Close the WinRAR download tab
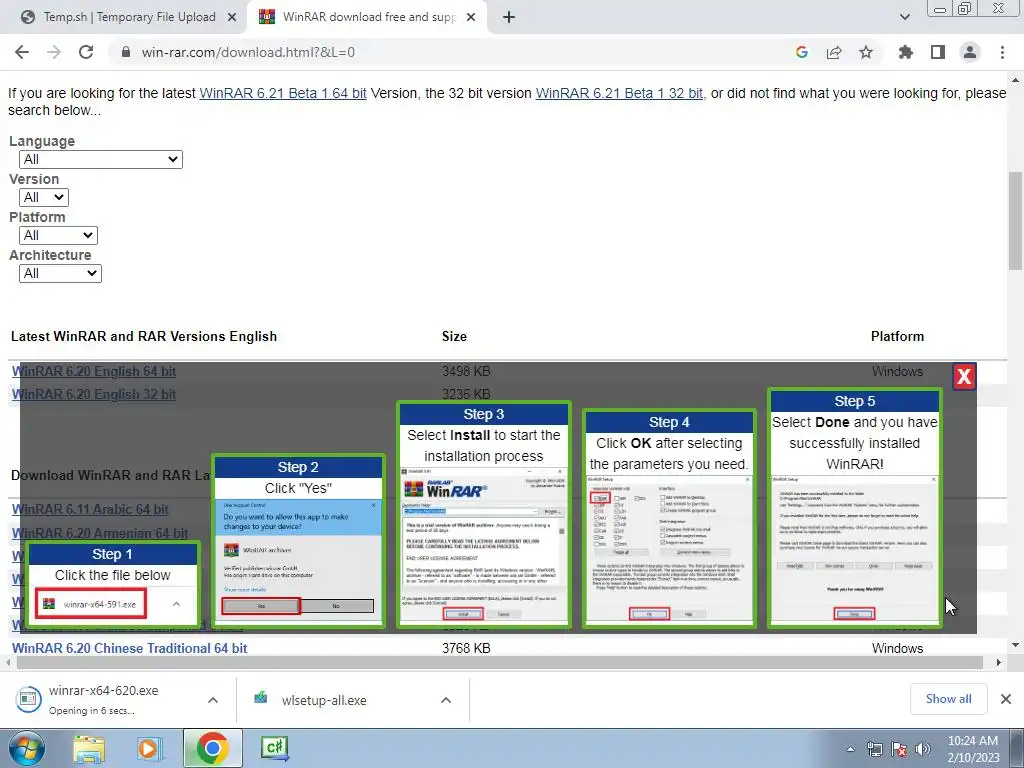The image size is (1024, 768). coord(471,17)
